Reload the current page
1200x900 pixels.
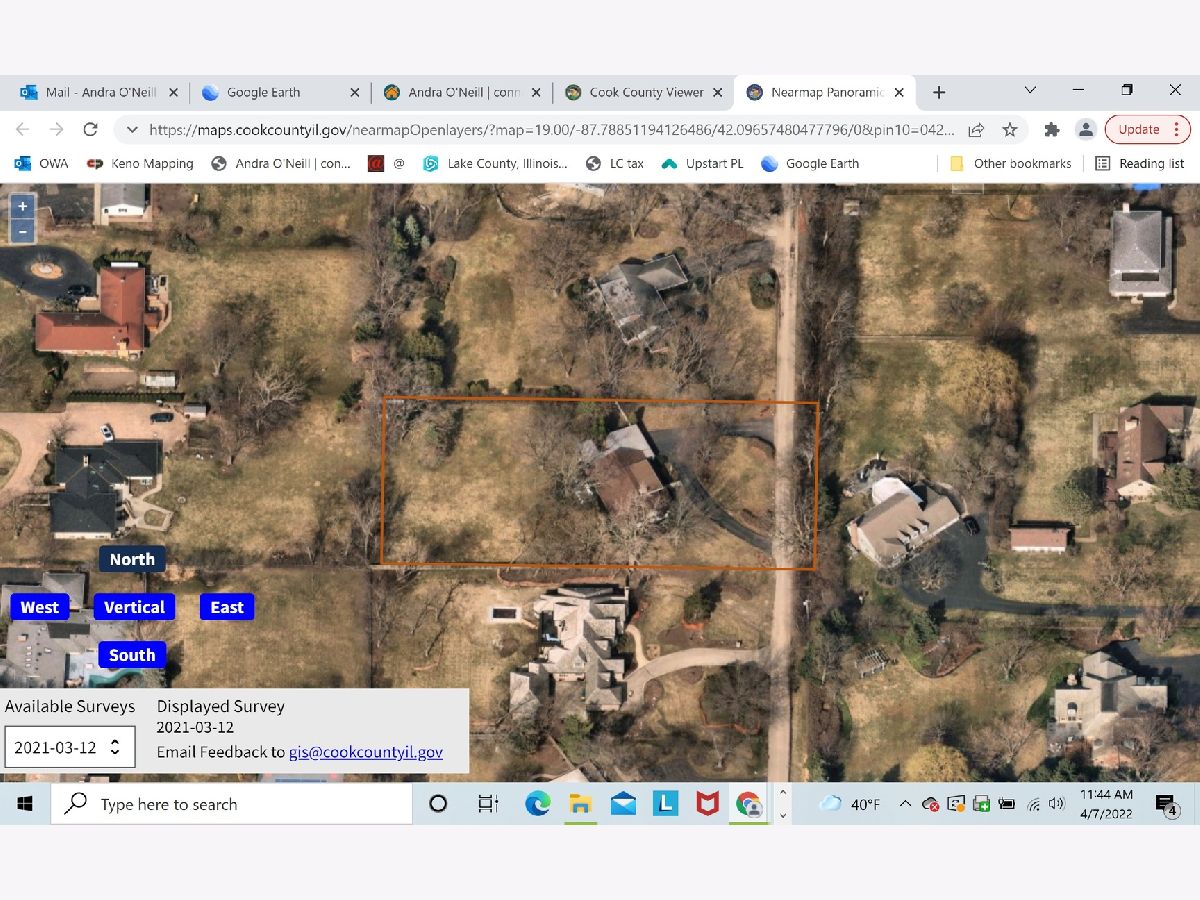(x=90, y=129)
